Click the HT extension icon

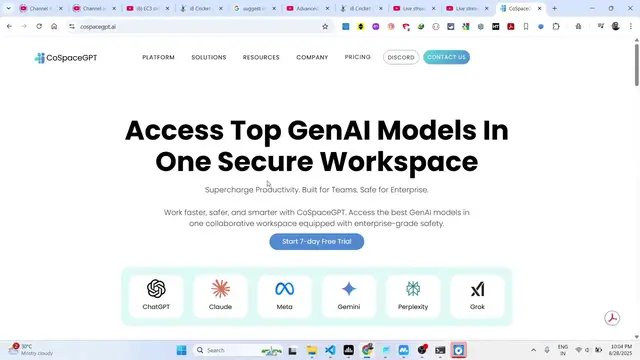496,27
